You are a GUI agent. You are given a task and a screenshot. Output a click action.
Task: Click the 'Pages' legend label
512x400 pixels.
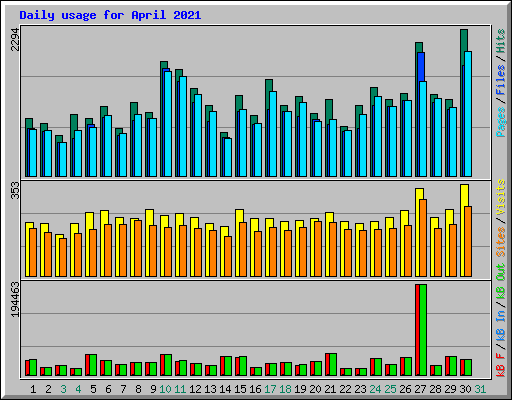point(501,122)
